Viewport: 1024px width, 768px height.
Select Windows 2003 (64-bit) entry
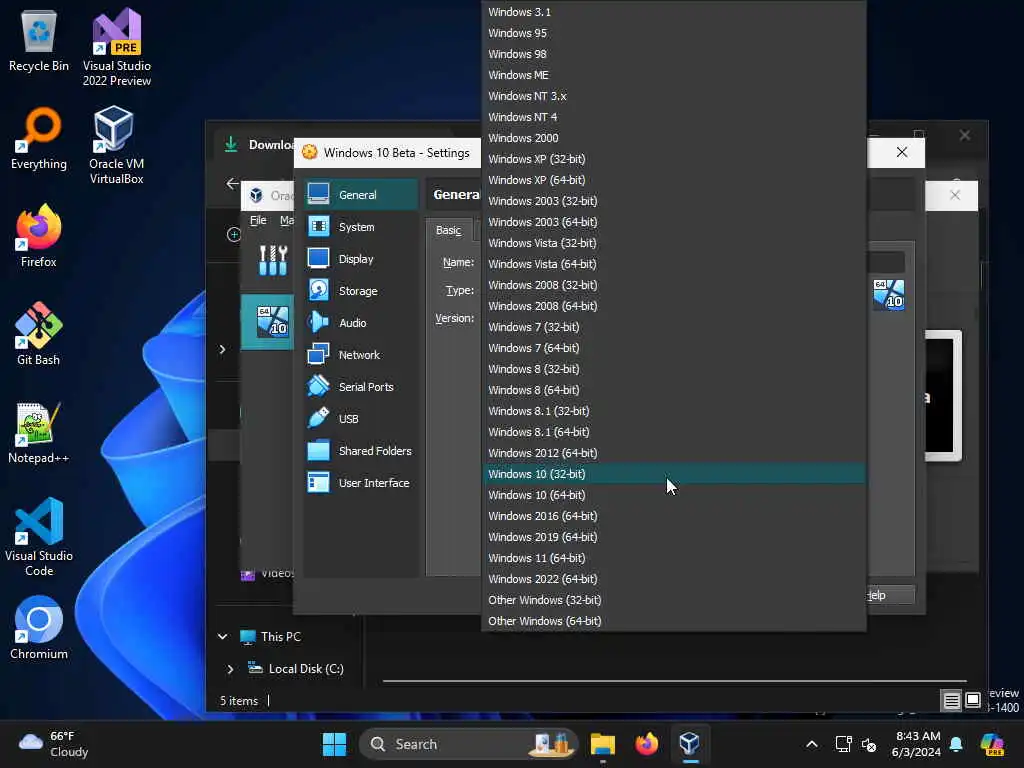(674, 221)
